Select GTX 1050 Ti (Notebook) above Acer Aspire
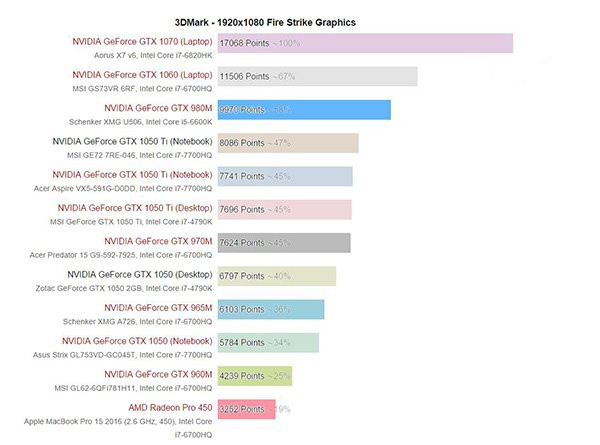 (x=142, y=175)
